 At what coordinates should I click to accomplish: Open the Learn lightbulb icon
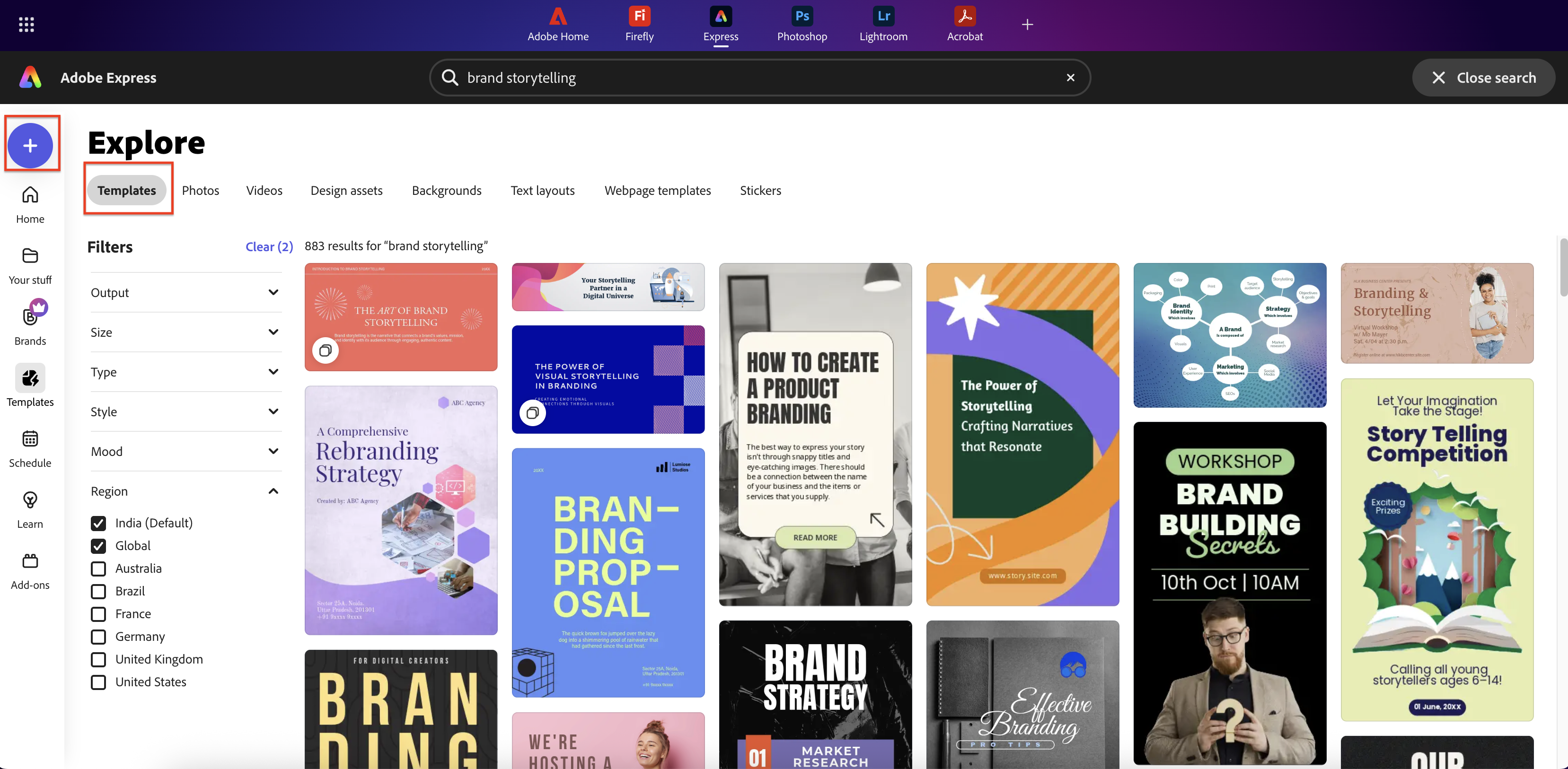click(30, 509)
